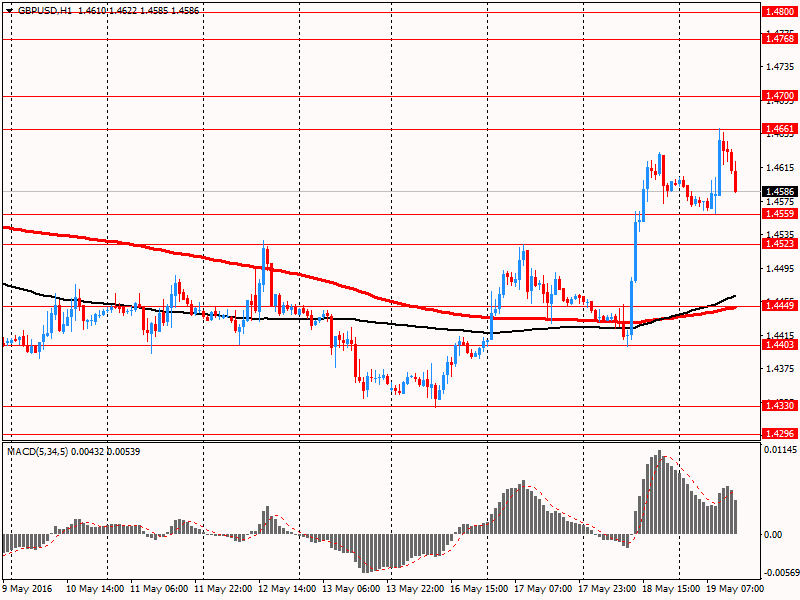Viewport: 800px width, 600px height.
Task: Click the 1.4615 price scale value
Action: pos(781,167)
